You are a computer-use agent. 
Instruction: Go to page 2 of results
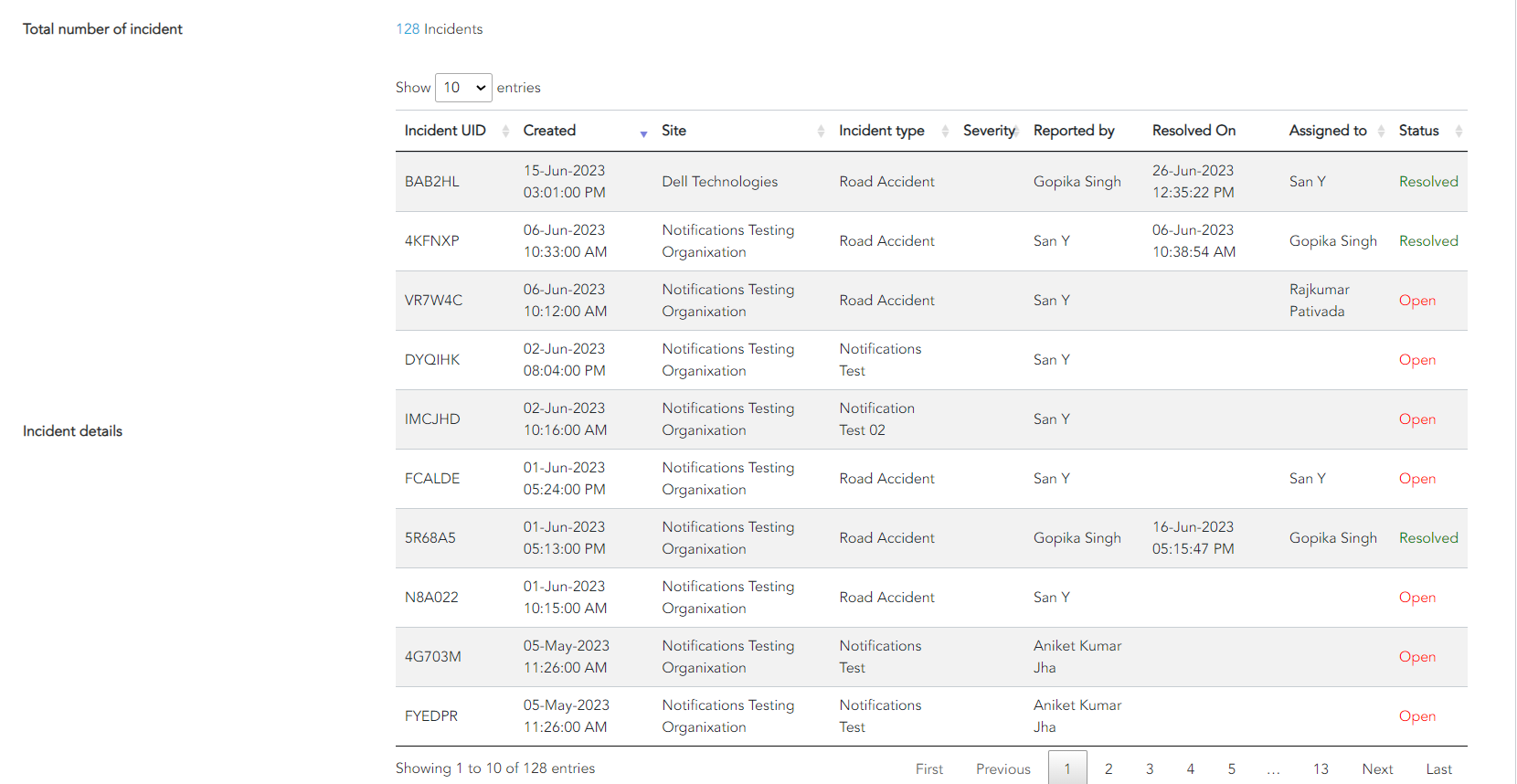click(x=1109, y=768)
